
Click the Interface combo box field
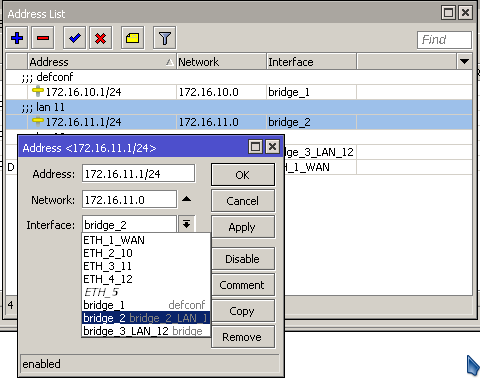pyautogui.click(x=129, y=225)
